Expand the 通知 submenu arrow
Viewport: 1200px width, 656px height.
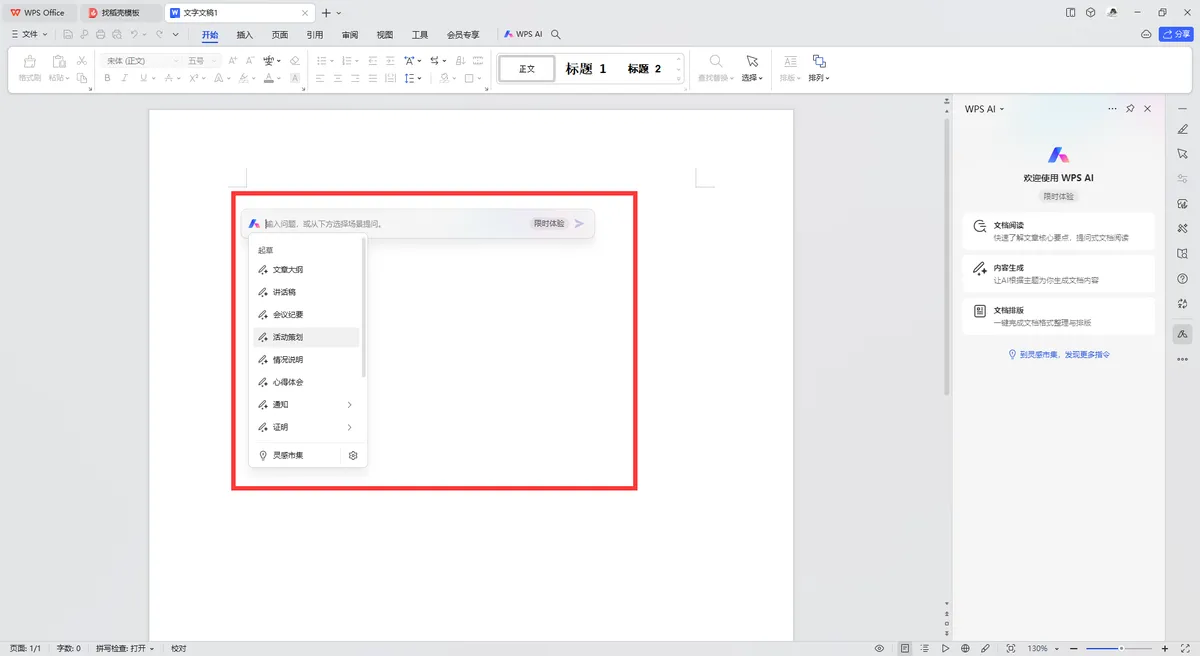click(349, 405)
